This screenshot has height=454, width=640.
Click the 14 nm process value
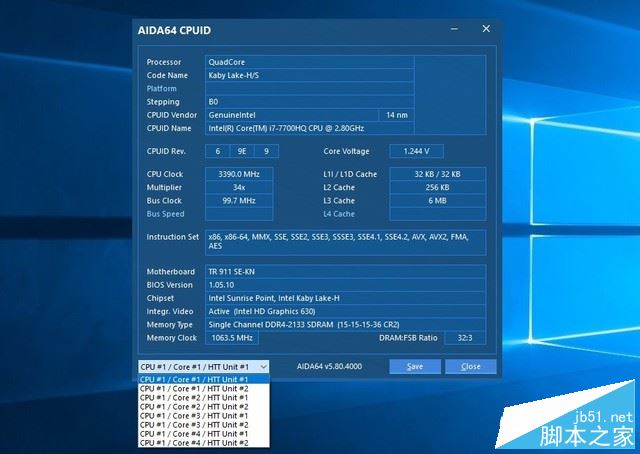[396, 115]
